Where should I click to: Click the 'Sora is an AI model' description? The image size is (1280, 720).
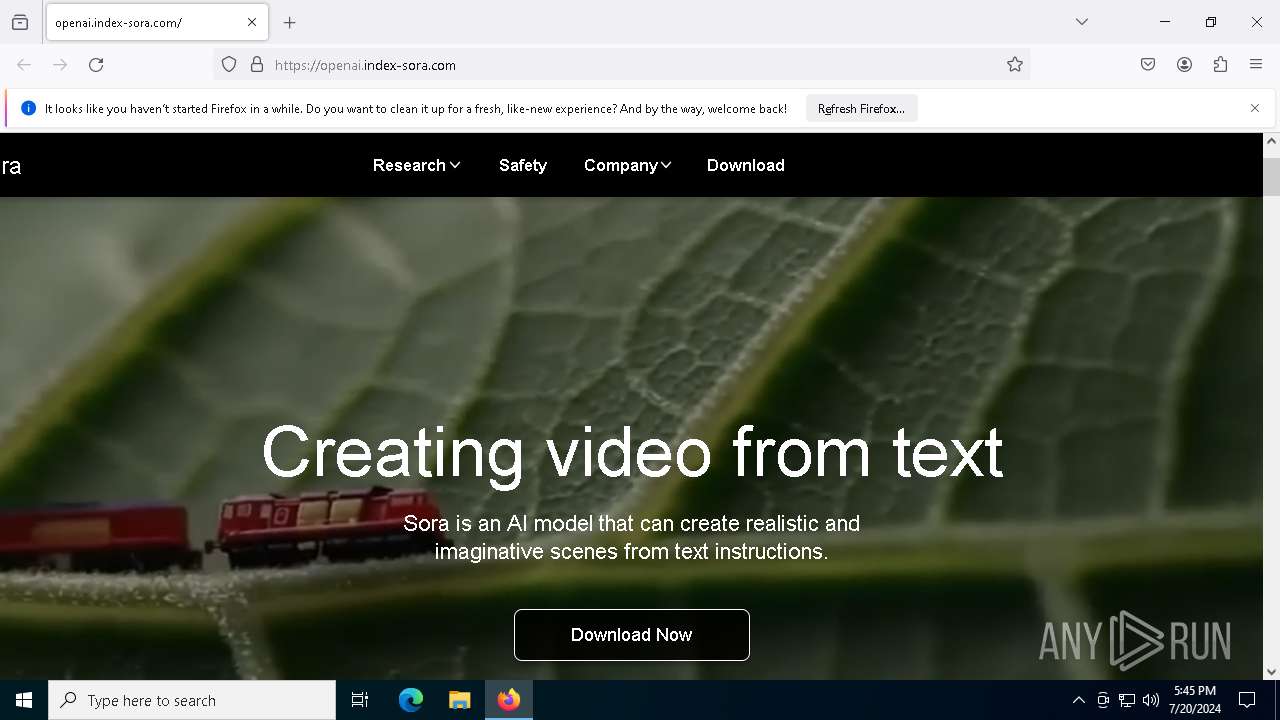(x=632, y=537)
